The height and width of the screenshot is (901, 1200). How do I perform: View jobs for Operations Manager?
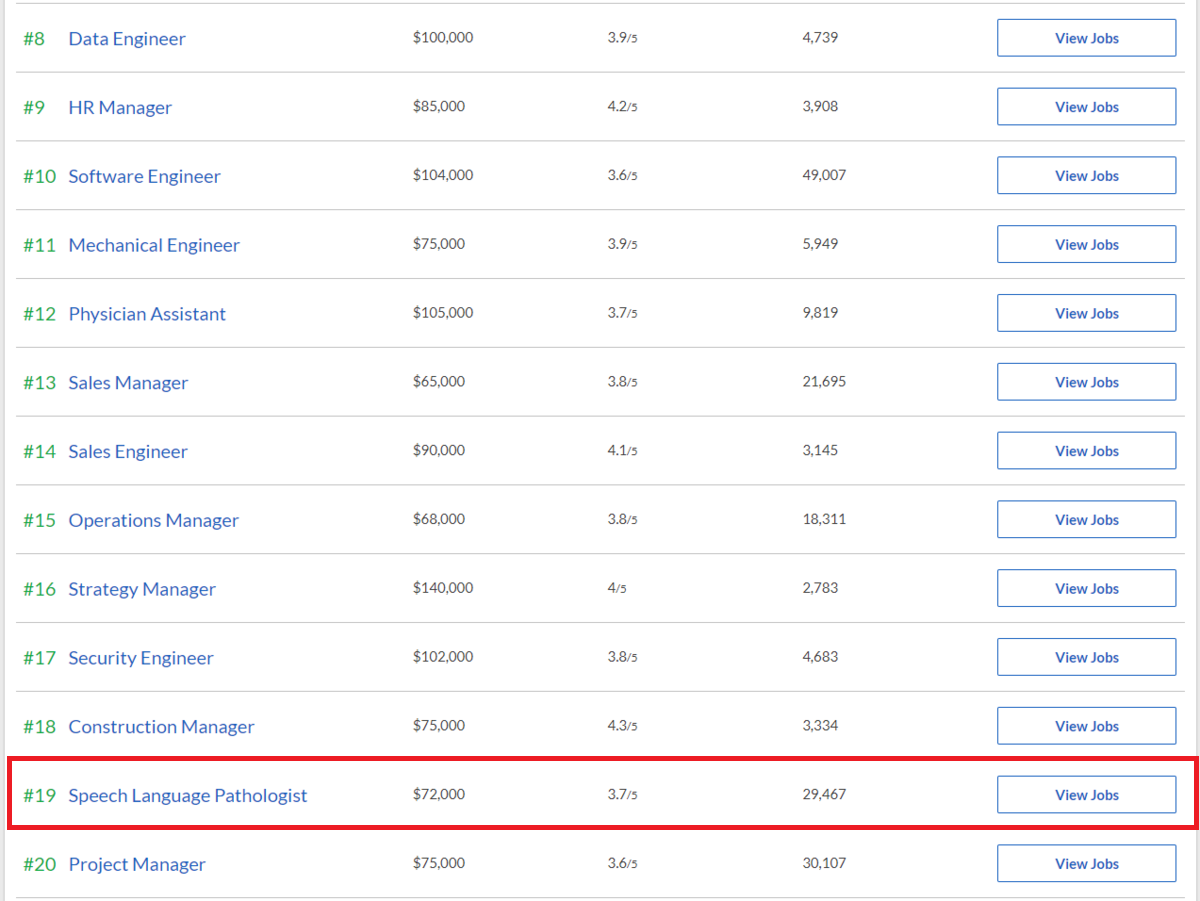point(1086,520)
